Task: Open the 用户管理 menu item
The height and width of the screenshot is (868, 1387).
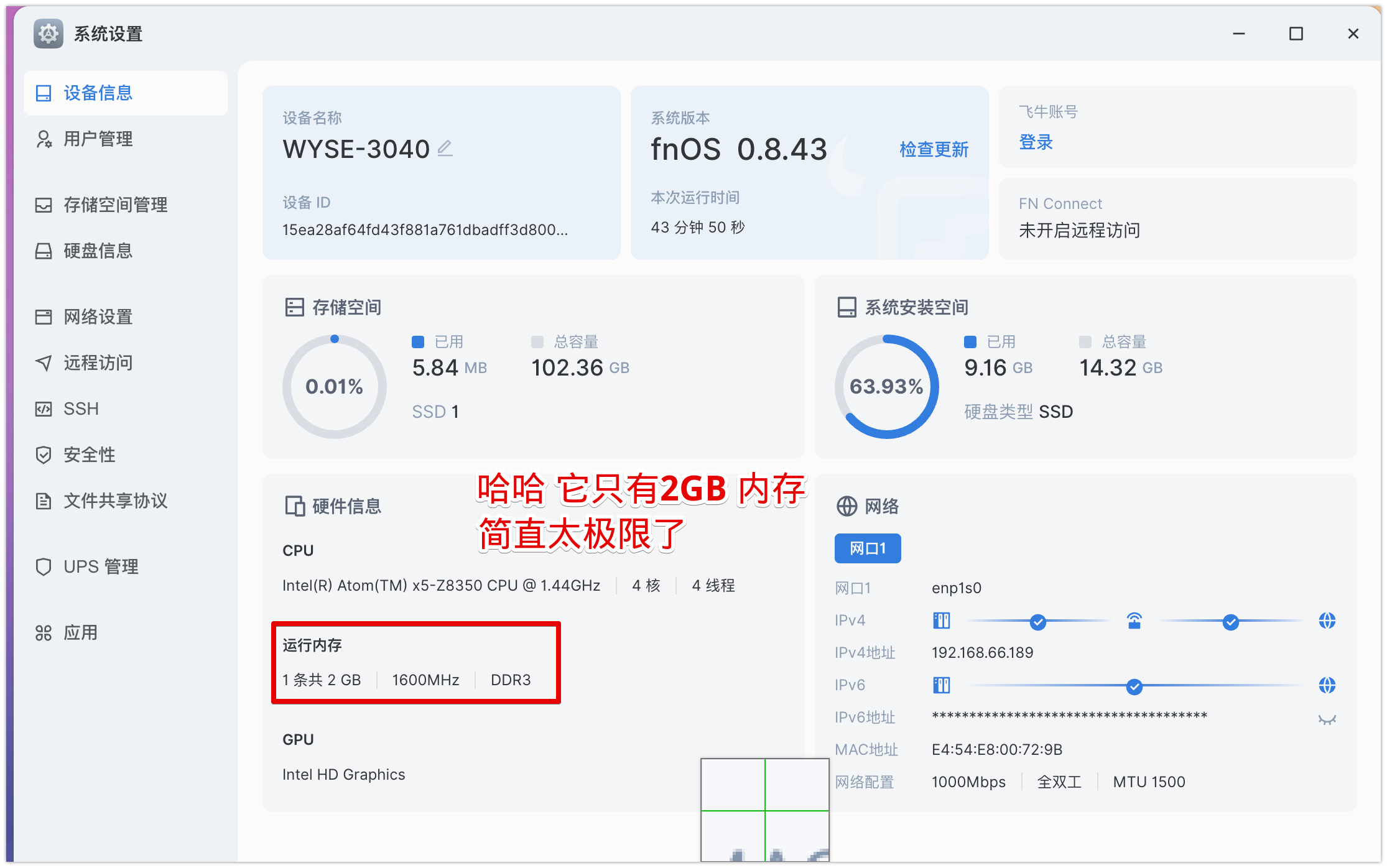Action: click(98, 139)
